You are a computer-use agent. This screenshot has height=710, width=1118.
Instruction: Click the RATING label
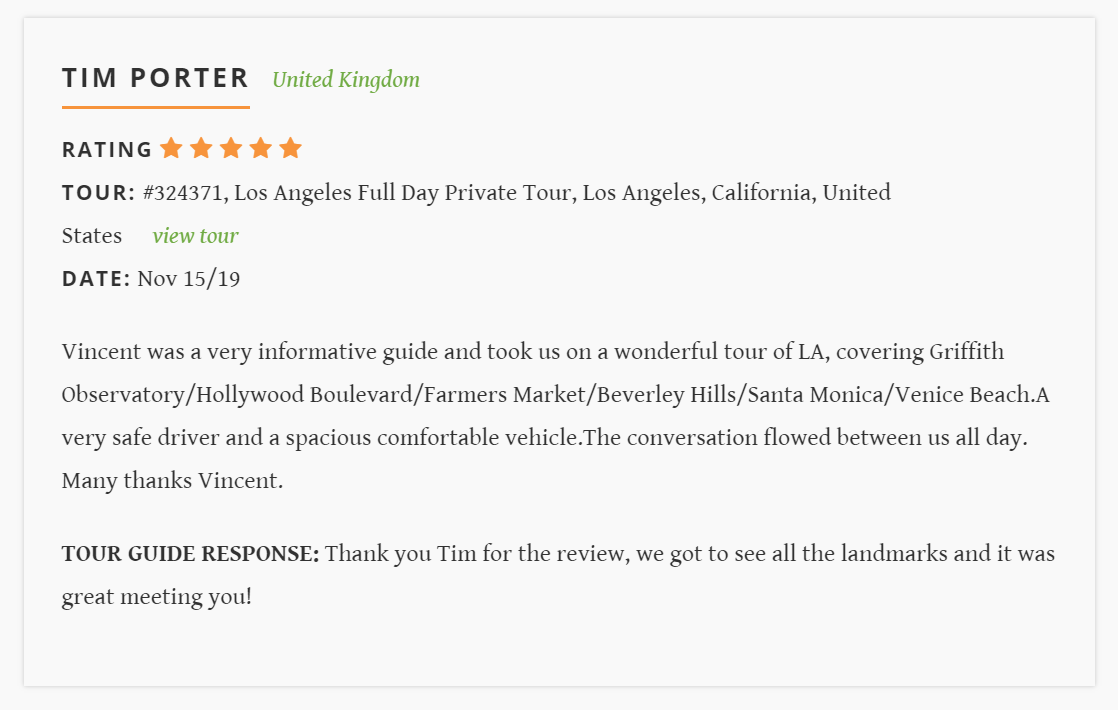point(107,150)
